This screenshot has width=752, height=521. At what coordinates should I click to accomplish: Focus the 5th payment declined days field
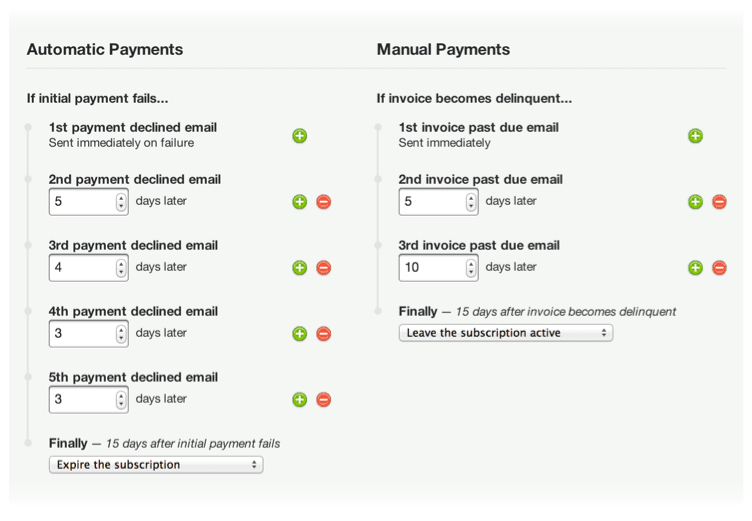tap(82, 400)
